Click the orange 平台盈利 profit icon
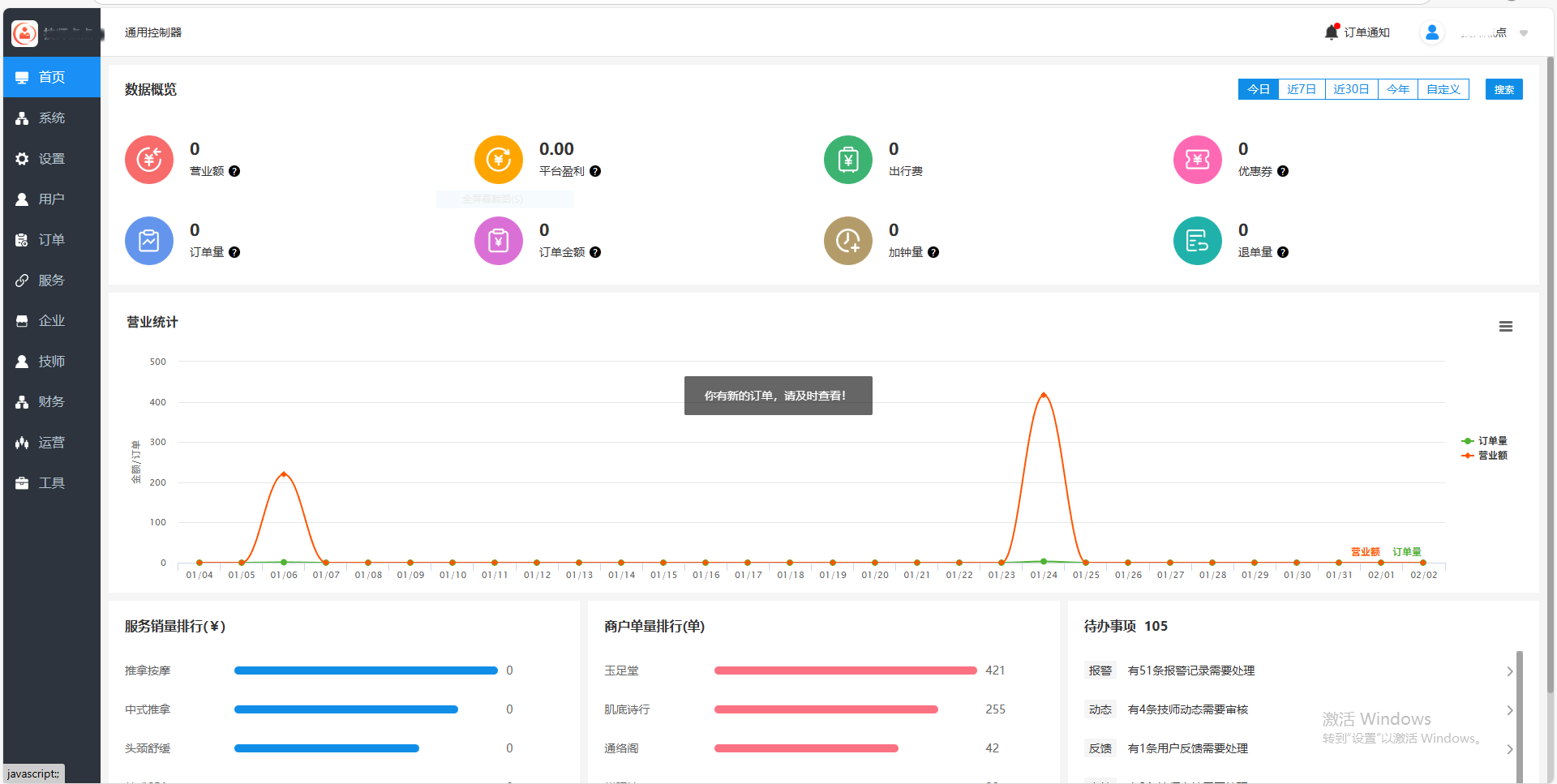The image size is (1557, 784). [498, 160]
